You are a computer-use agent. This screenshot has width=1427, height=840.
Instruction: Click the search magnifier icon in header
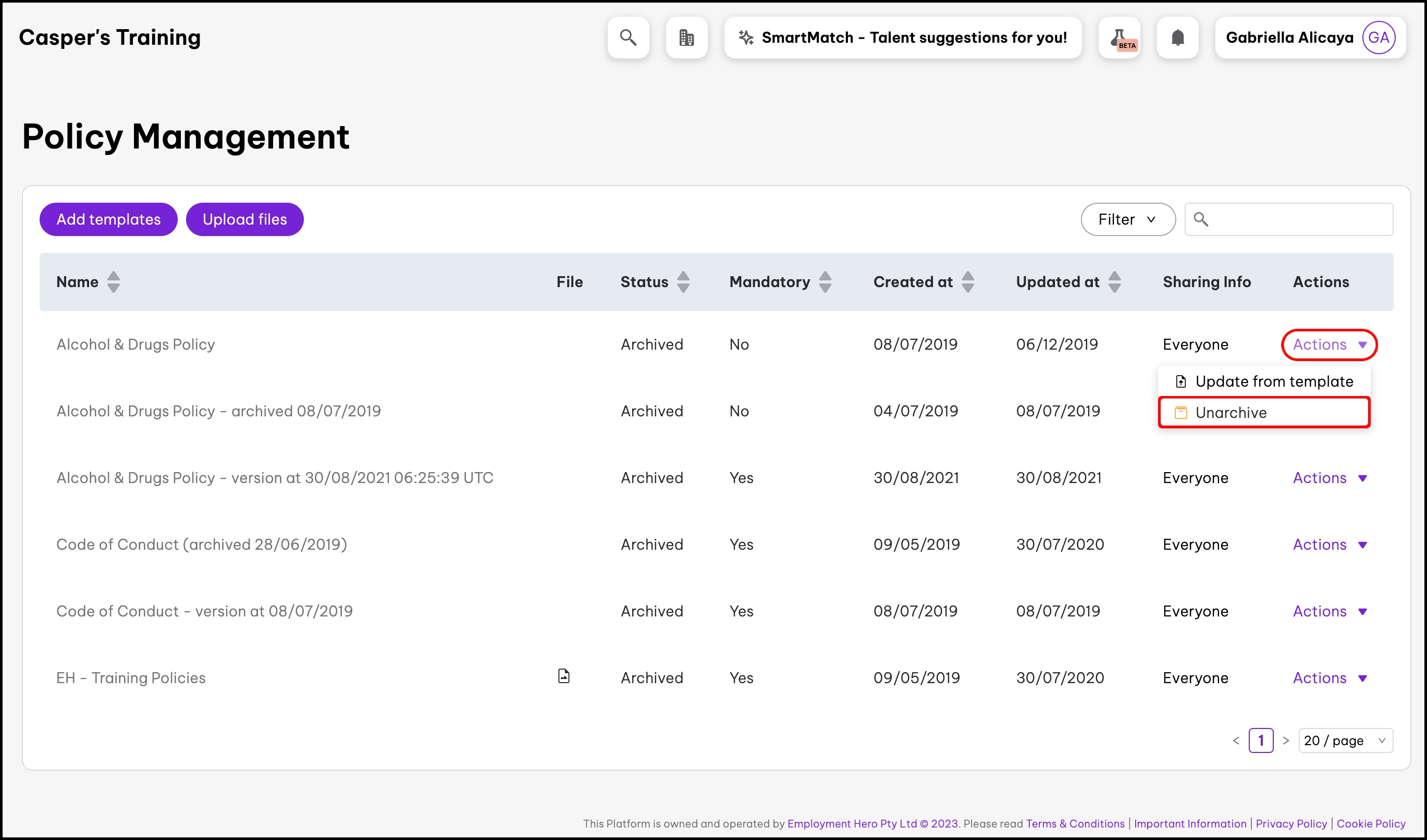628,38
